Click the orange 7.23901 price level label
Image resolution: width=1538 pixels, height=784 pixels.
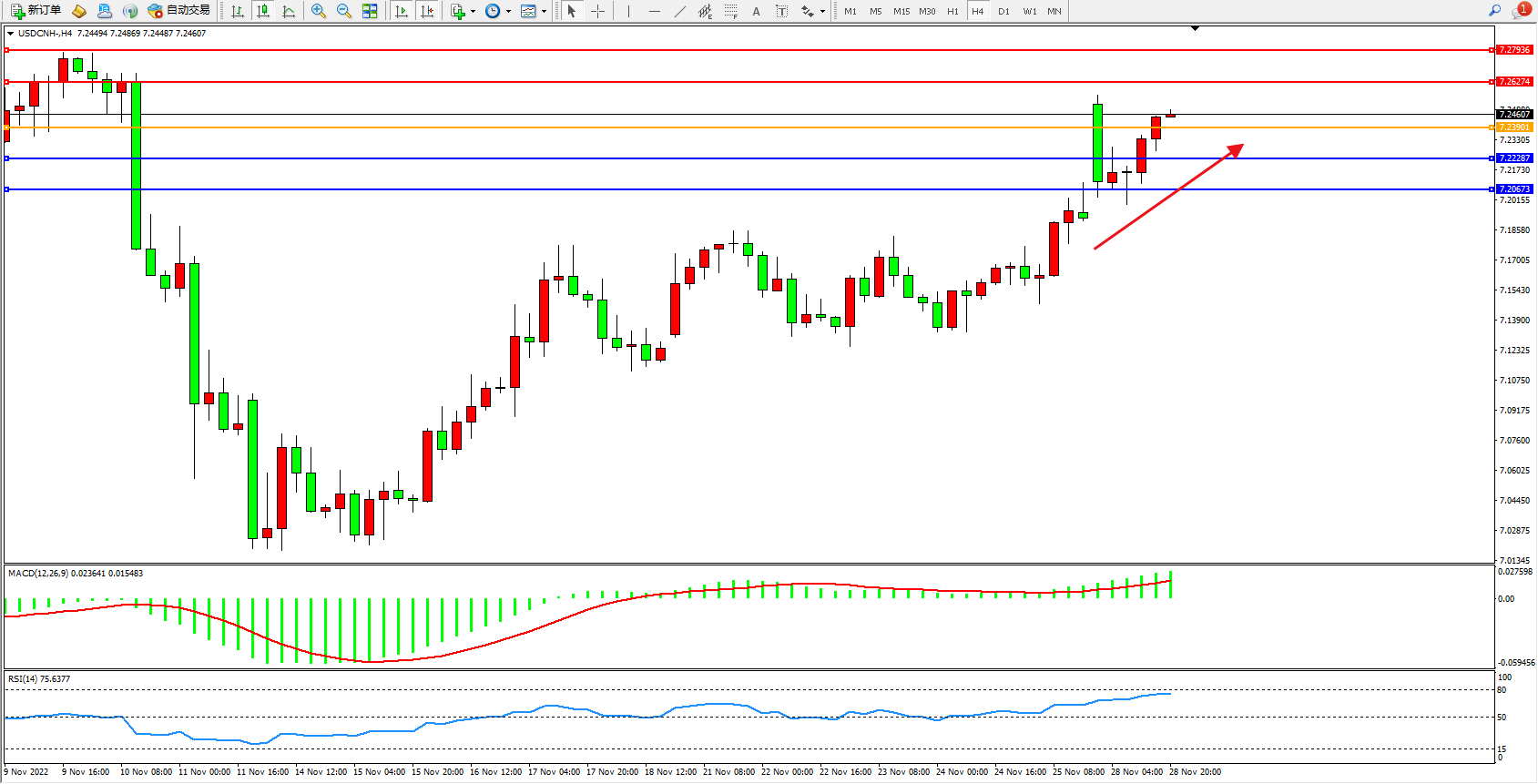1514,127
